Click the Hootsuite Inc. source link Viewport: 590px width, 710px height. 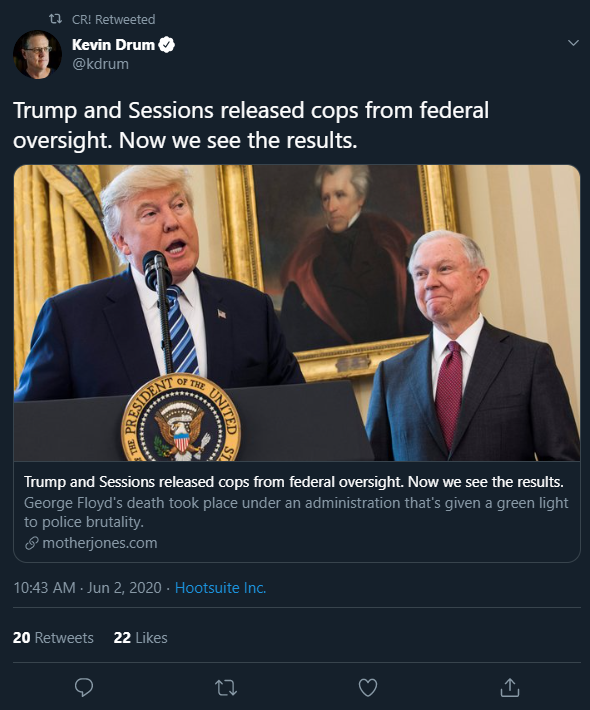pyautogui.click(x=221, y=588)
